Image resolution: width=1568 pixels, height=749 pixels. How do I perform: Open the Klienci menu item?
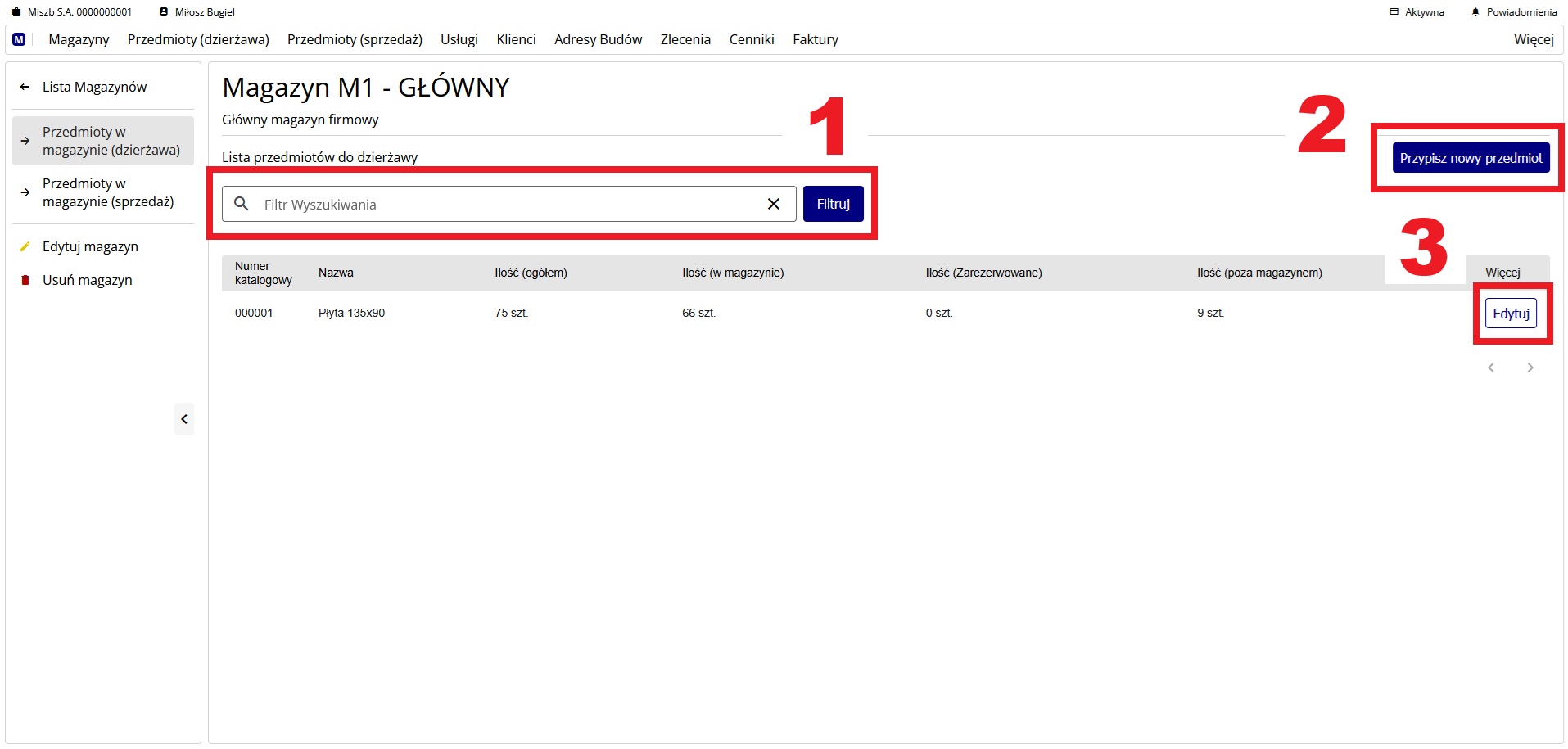coord(516,39)
